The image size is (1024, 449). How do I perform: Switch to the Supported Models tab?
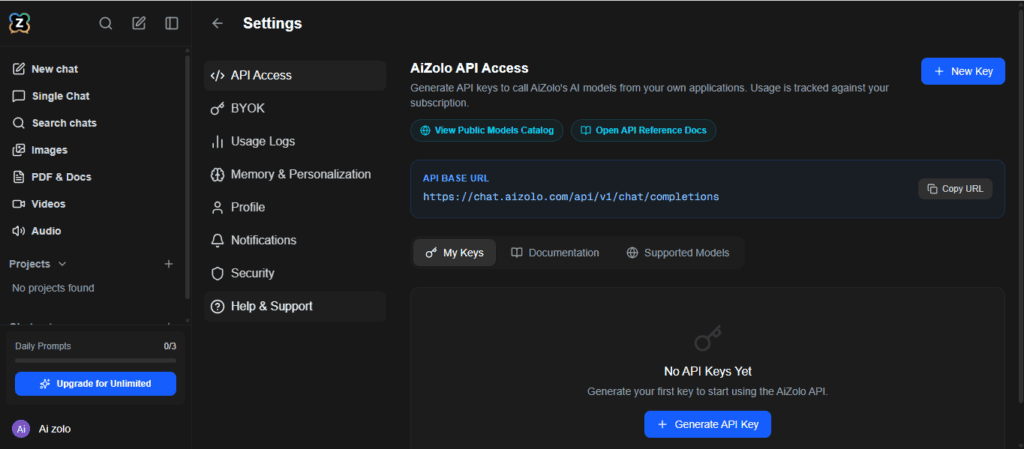[678, 253]
